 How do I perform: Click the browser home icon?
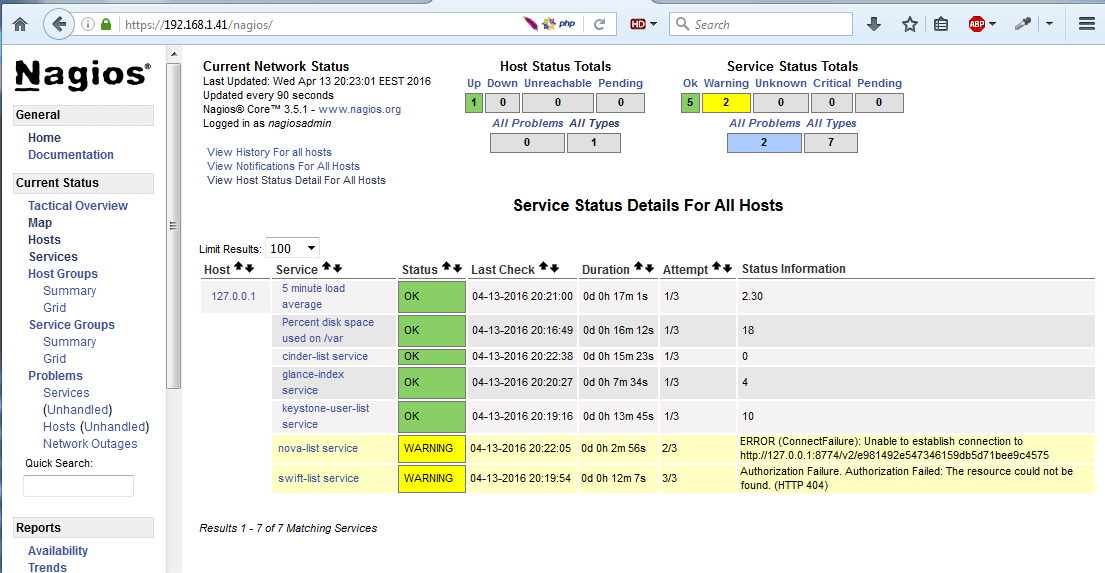(x=20, y=25)
